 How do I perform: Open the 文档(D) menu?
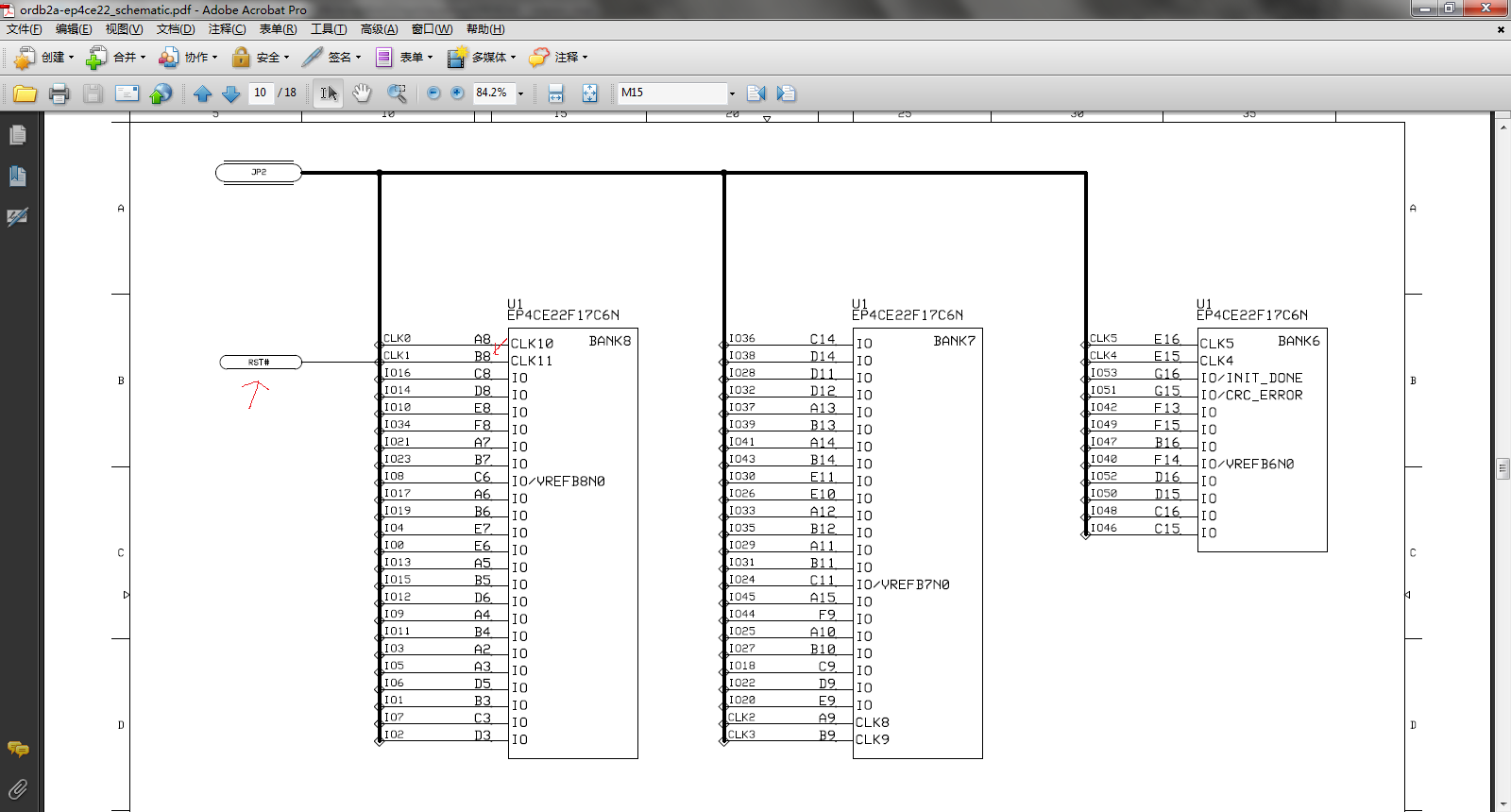[x=176, y=29]
